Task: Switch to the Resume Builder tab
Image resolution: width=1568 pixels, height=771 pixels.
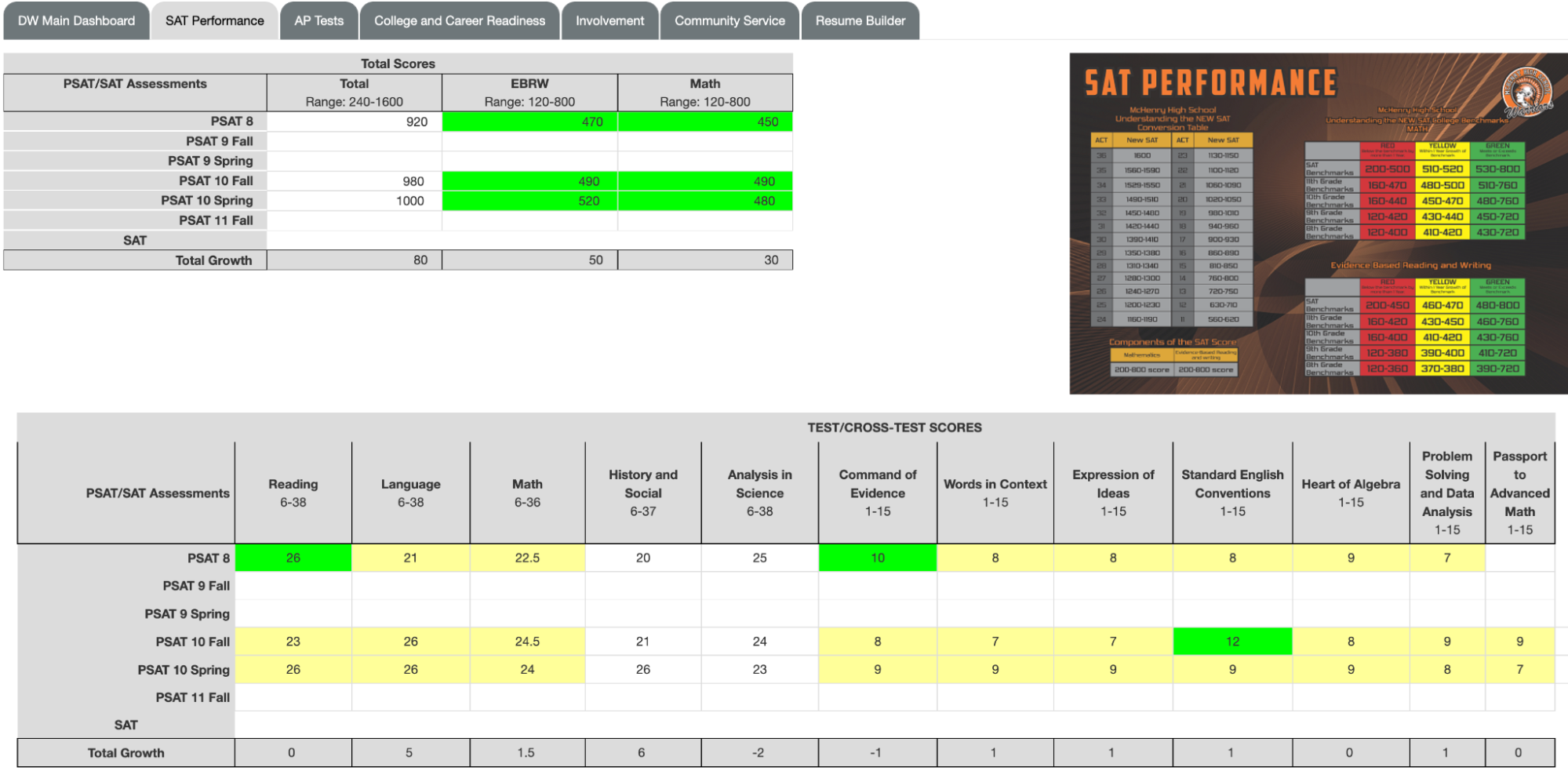Action: [x=860, y=20]
